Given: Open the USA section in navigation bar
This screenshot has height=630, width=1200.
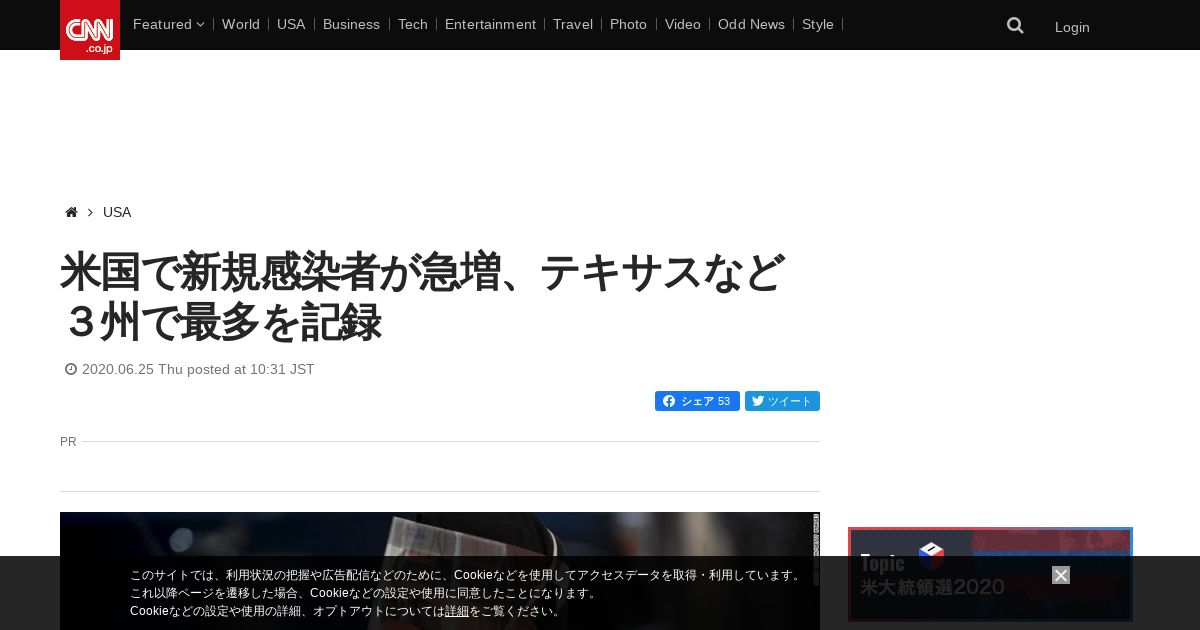Looking at the screenshot, I should (x=291, y=24).
